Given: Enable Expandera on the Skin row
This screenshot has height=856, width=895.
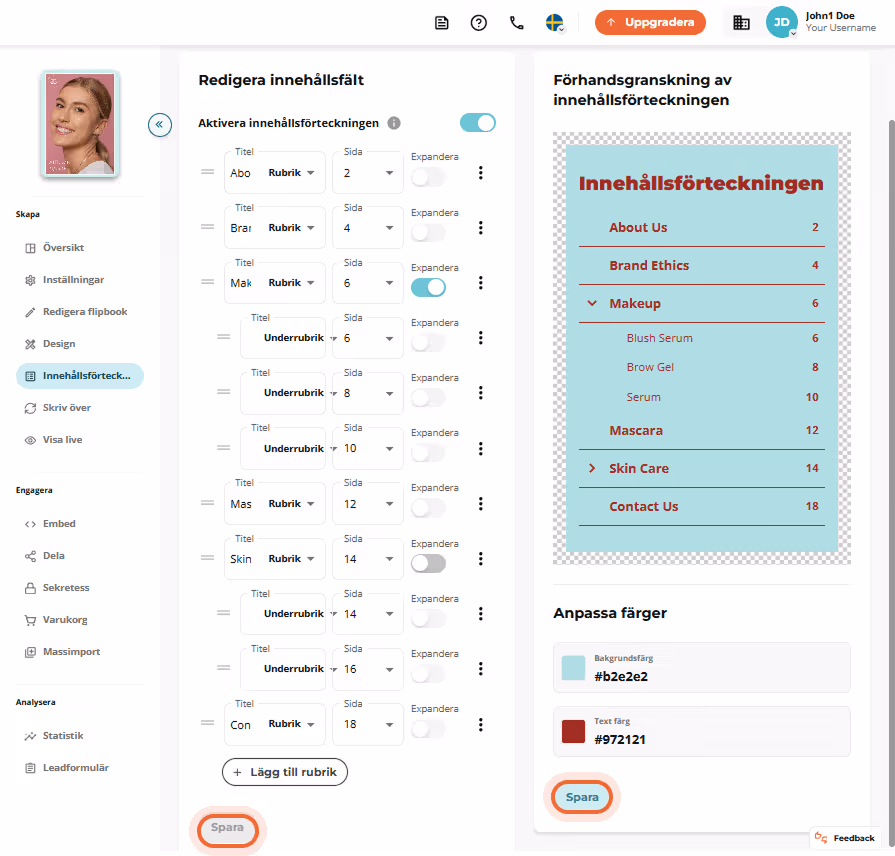Looking at the screenshot, I should coord(428,563).
